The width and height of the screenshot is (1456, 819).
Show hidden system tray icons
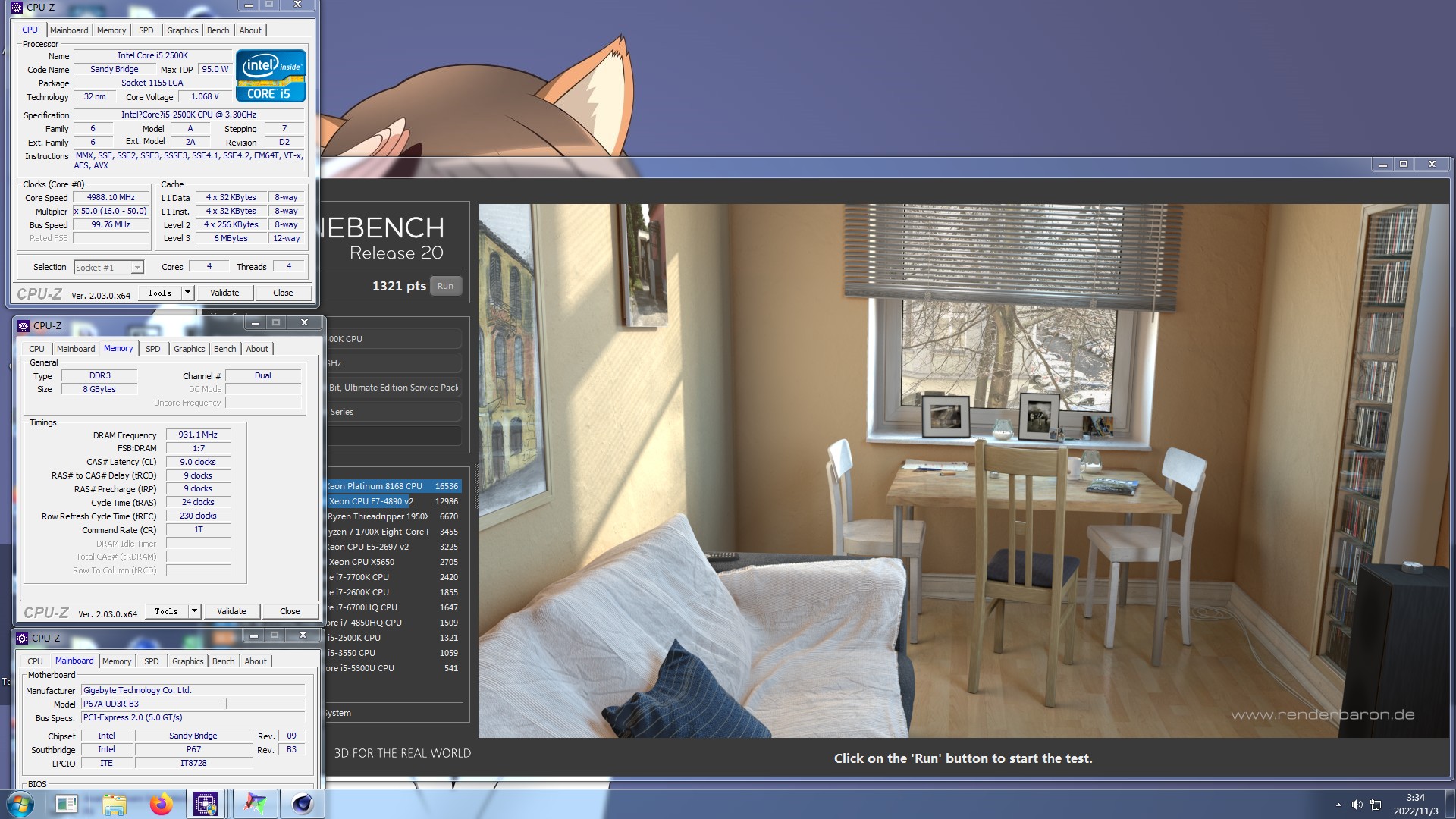point(1338,805)
